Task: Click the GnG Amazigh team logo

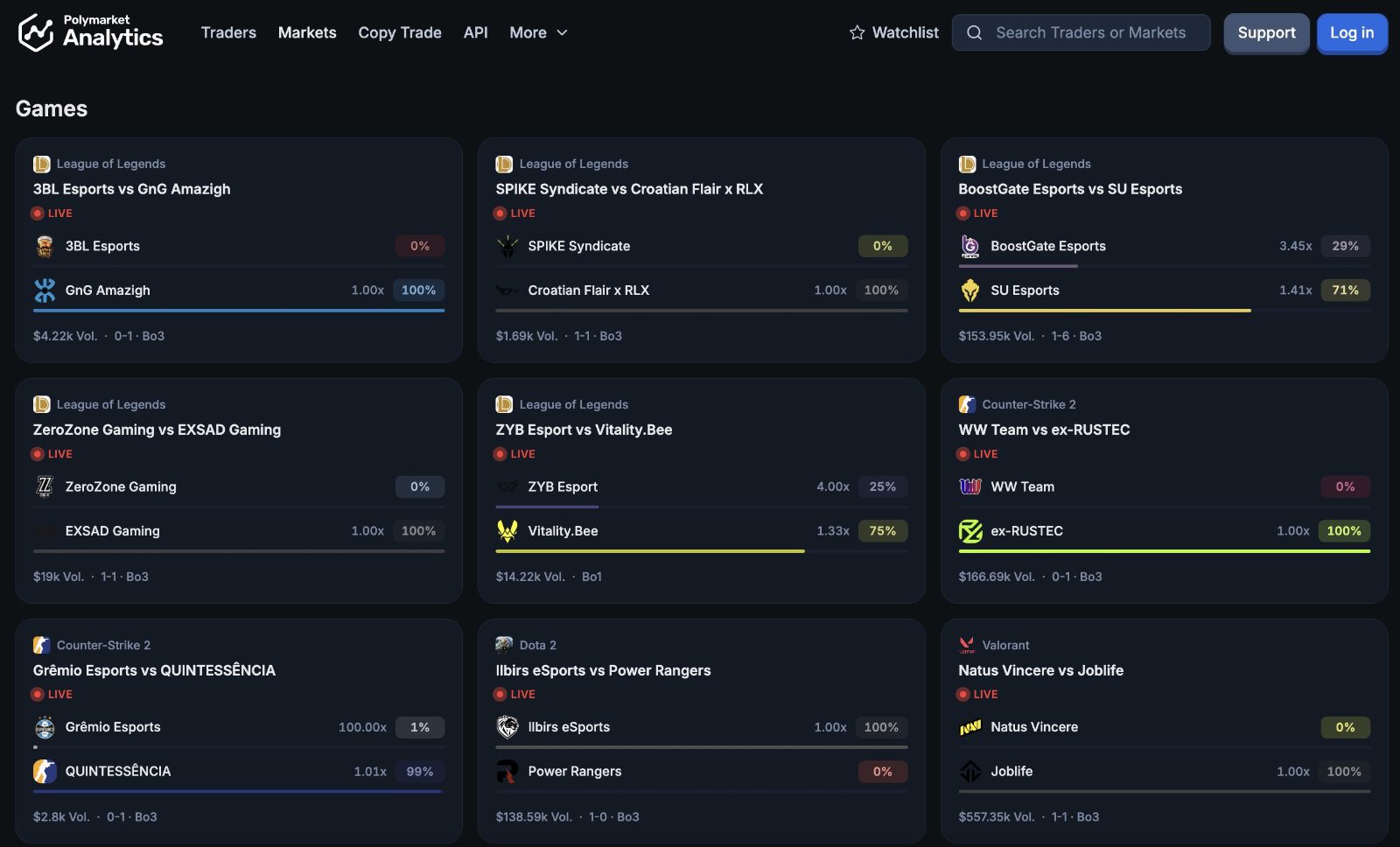Action: pyautogui.click(x=45, y=290)
